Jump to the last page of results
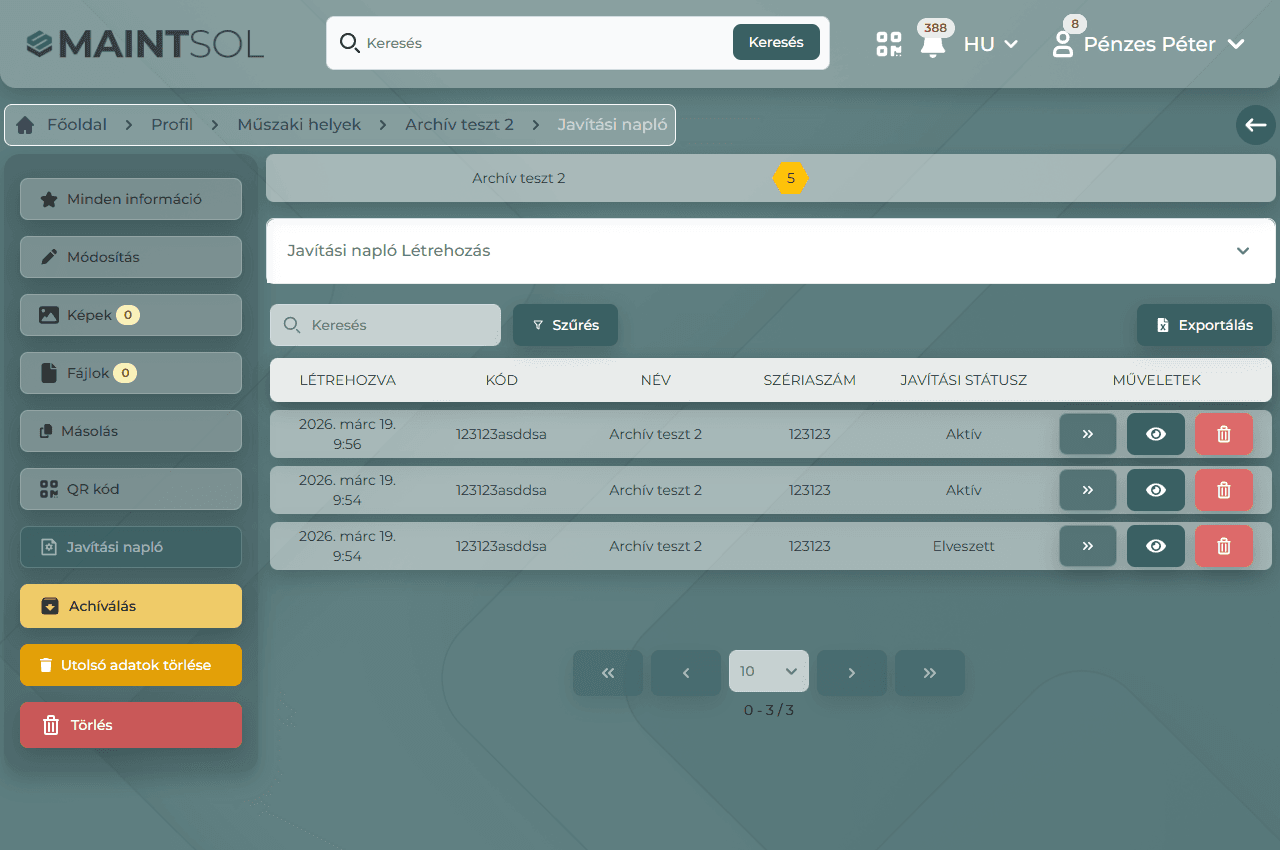The height and width of the screenshot is (850, 1280). tap(929, 673)
